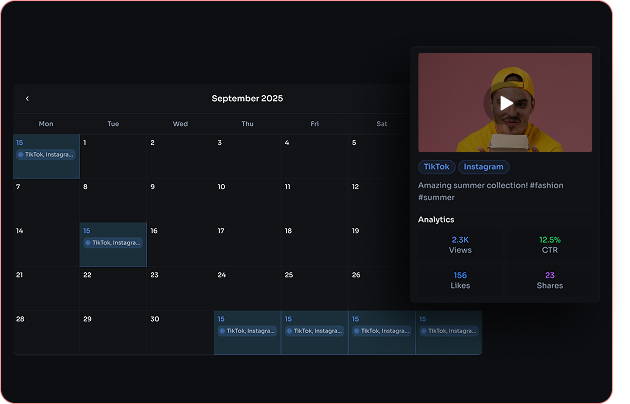630x404 pixels.
Task: Go to previous month using back chevron
Action: [27, 99]
